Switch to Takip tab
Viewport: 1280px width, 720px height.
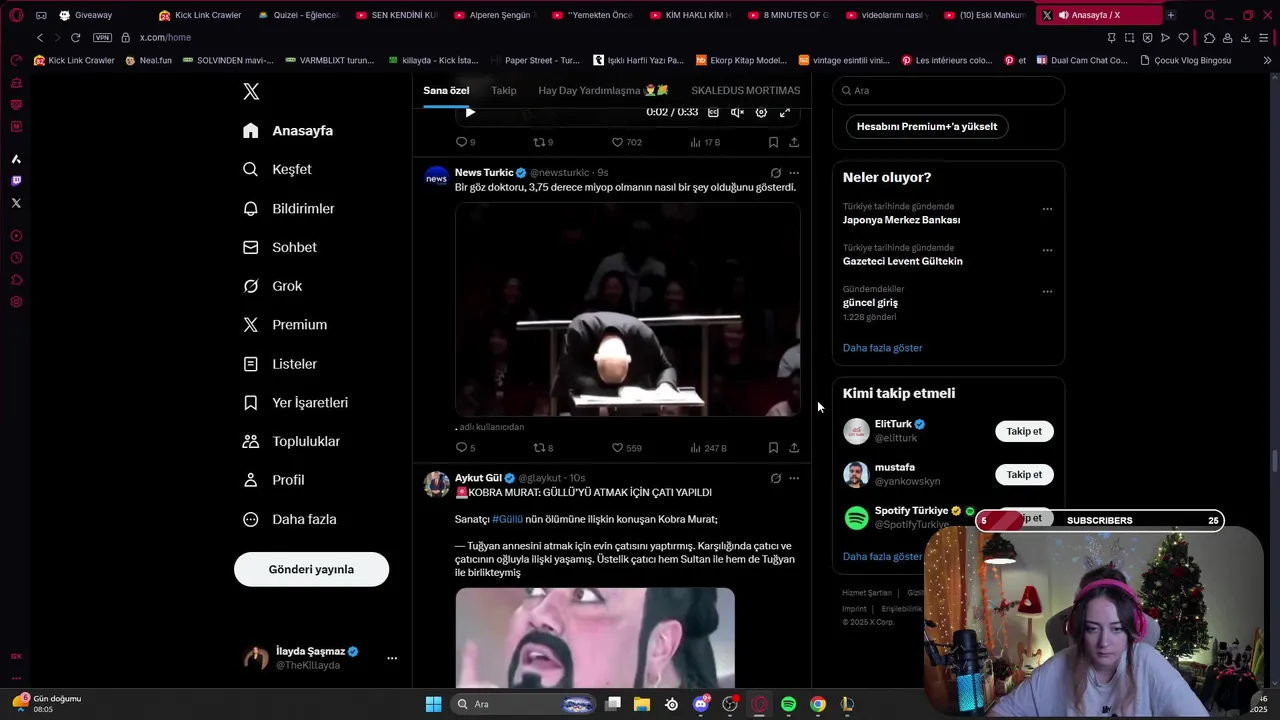click(x=504, y=90)
